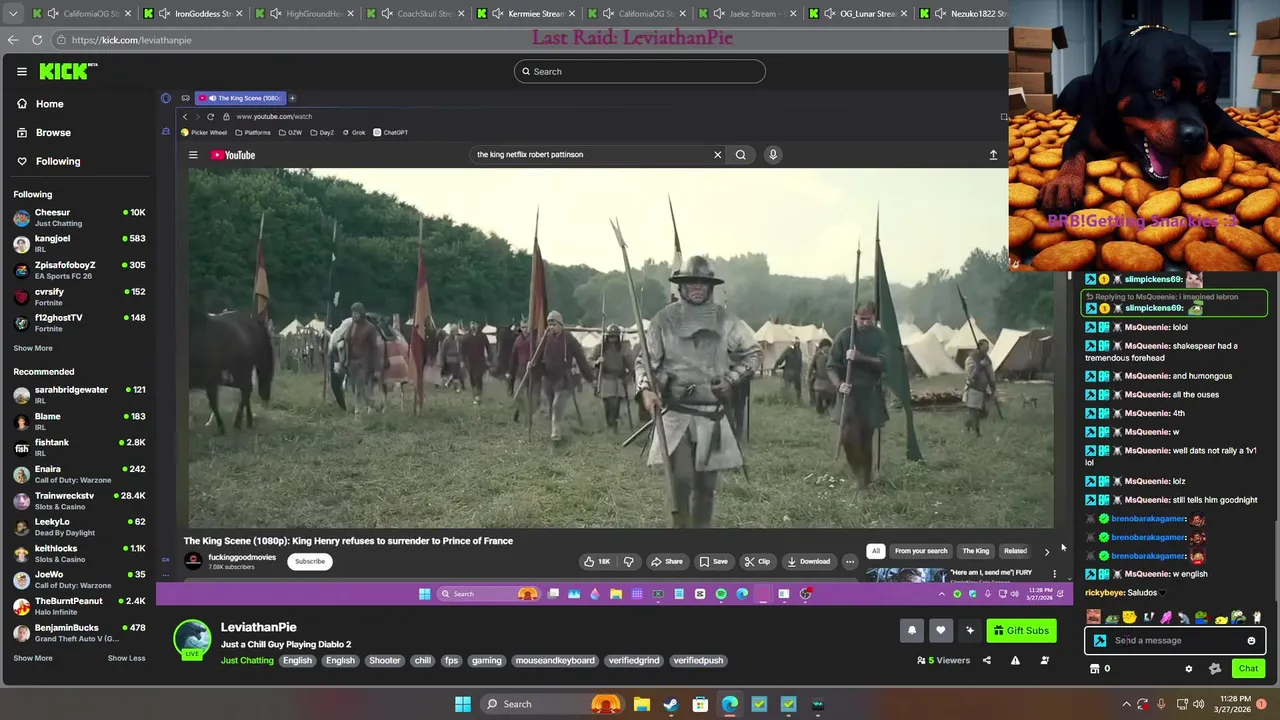The height and width of the screenshot is (720, 1280).
Task: Open the Windows Start menu on taskbar
Action: pos(463,704)
